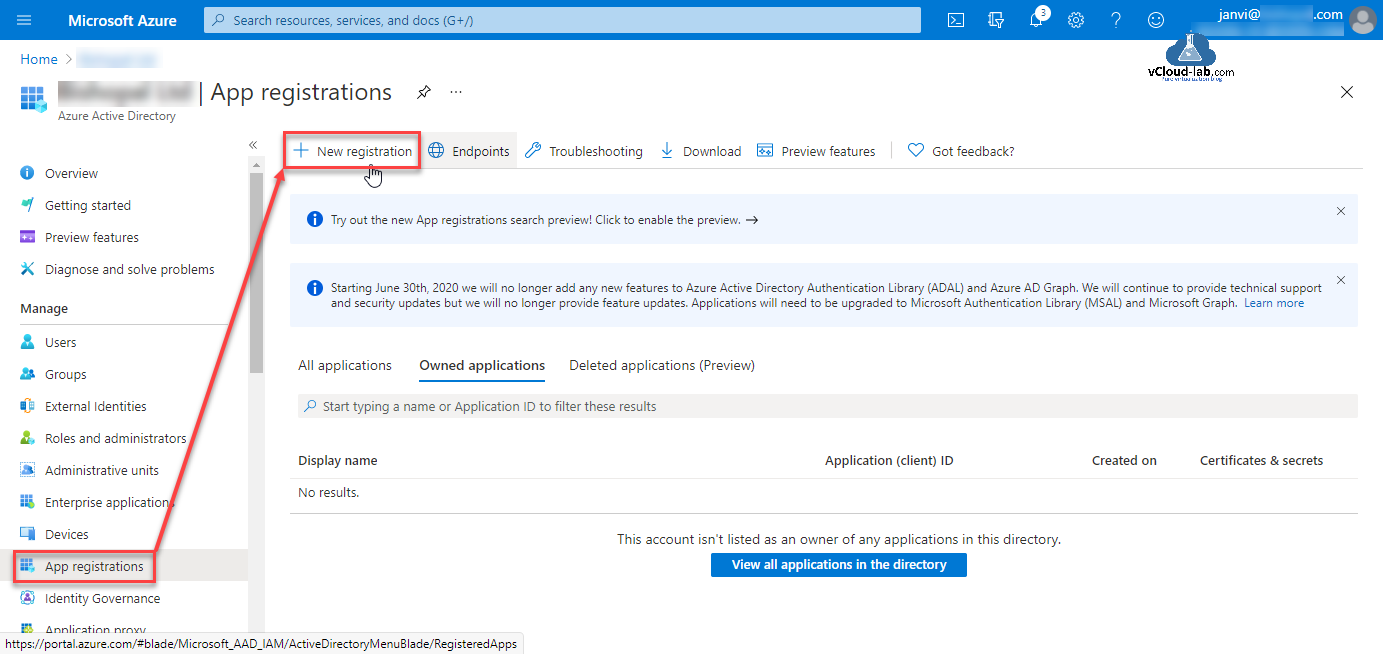Click the External Identities icon

[27, 406]
